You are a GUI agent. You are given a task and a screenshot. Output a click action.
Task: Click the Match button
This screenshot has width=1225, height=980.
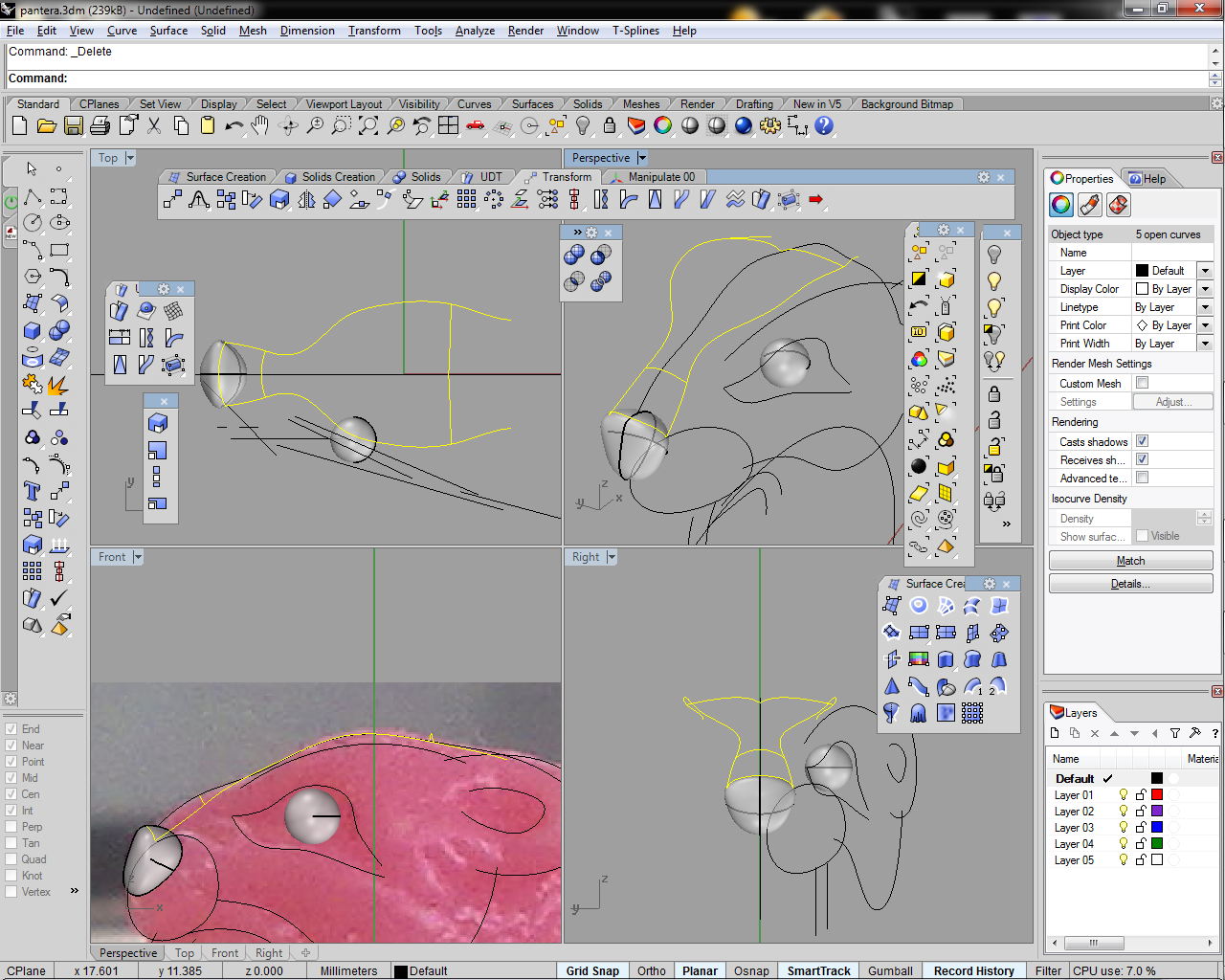pyautogui.click(x=1130, y=561)
